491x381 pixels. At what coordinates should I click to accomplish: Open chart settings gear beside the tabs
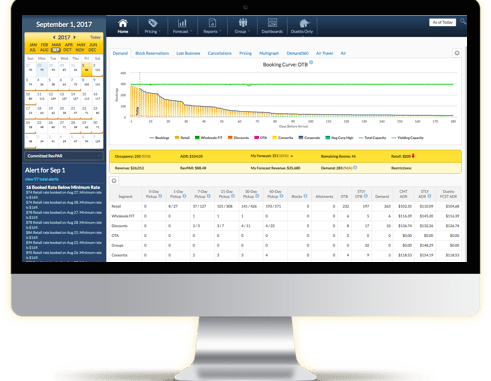[457, 53]
